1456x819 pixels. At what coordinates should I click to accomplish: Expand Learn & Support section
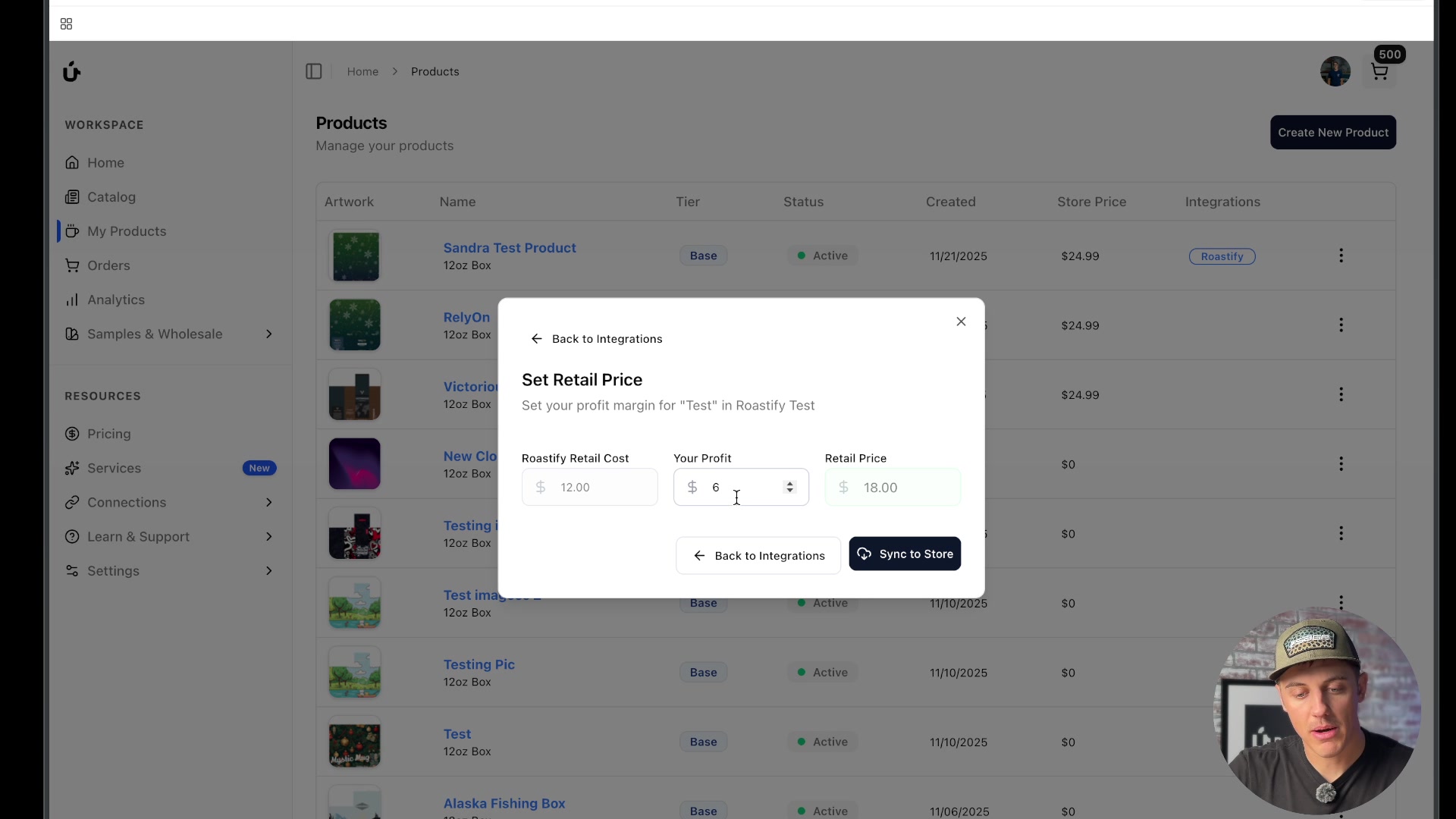tap(268, 537)
